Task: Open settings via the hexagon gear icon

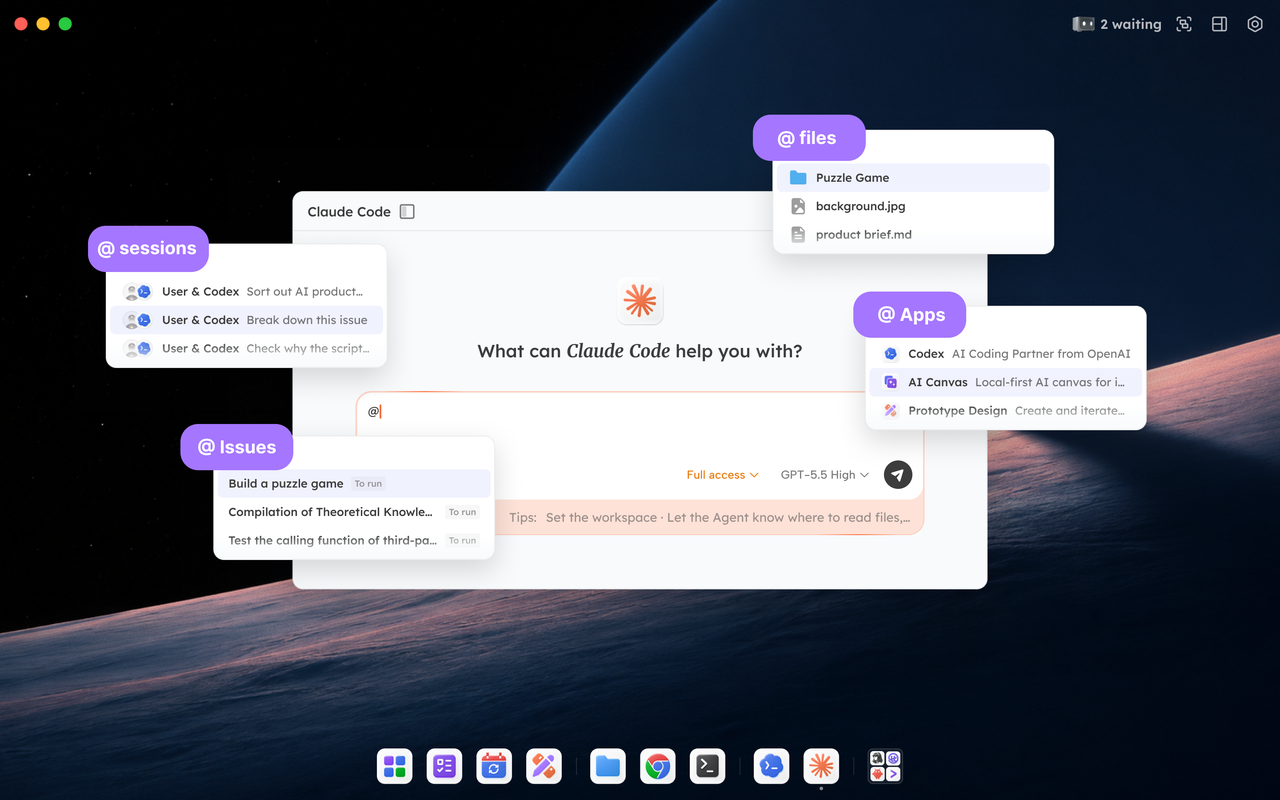Action: point(1255,24)
